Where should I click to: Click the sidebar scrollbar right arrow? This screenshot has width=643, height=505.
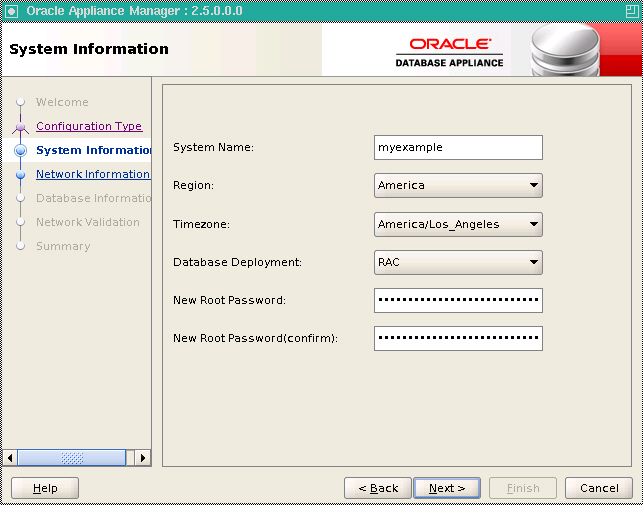tap(142, 458)
